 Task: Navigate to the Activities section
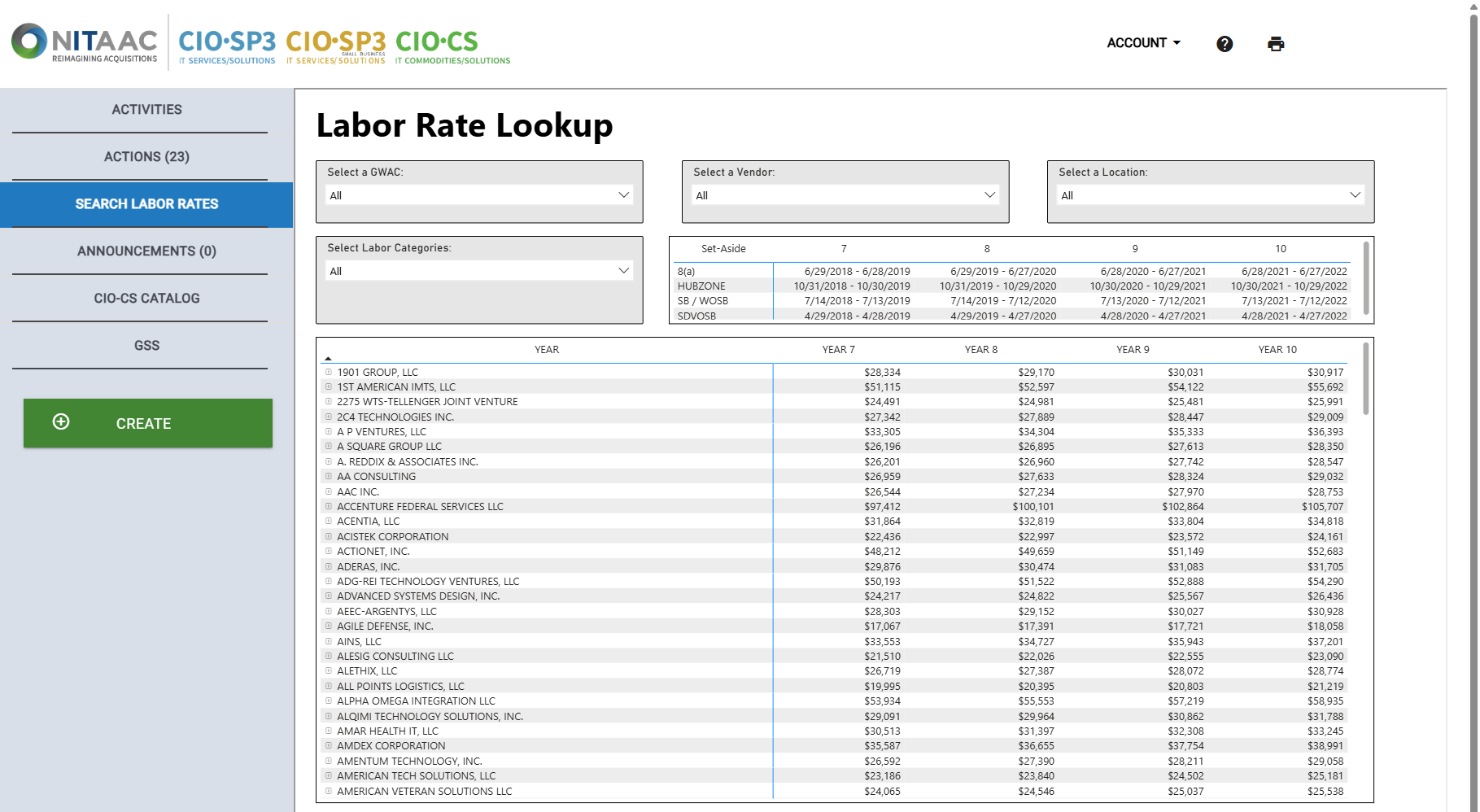(x=146, y=109)
